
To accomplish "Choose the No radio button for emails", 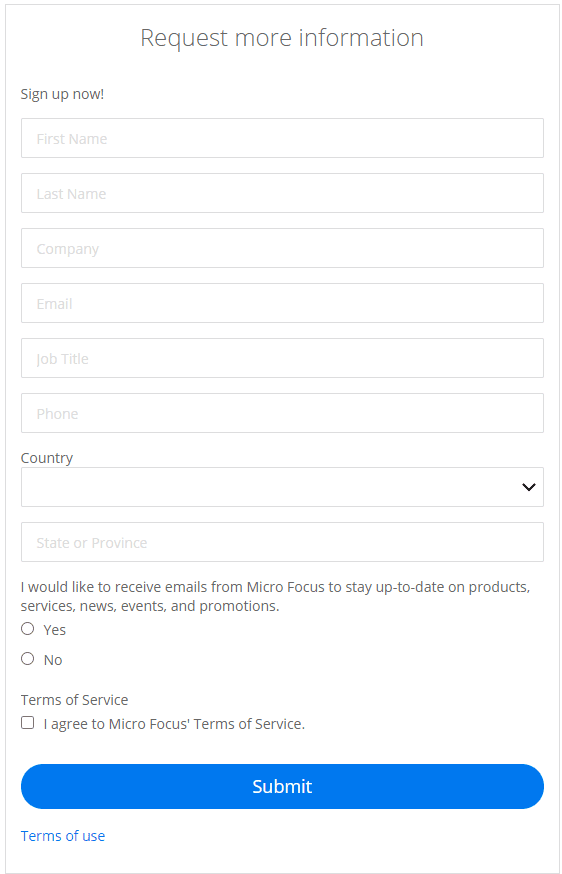I will 27,659.
